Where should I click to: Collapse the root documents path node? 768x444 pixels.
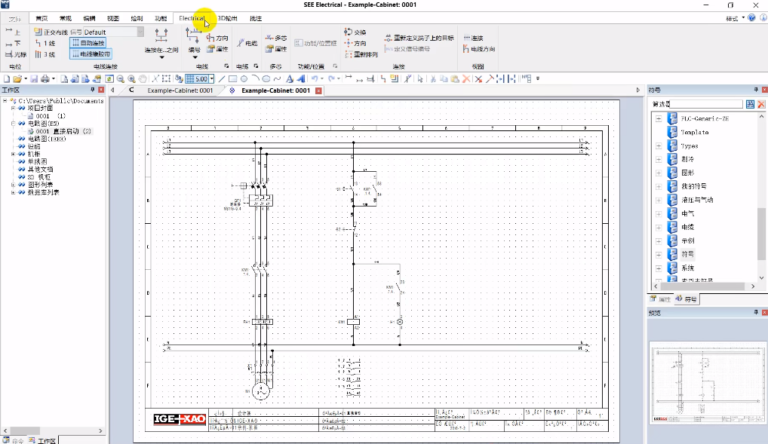(x=5, y=101)
